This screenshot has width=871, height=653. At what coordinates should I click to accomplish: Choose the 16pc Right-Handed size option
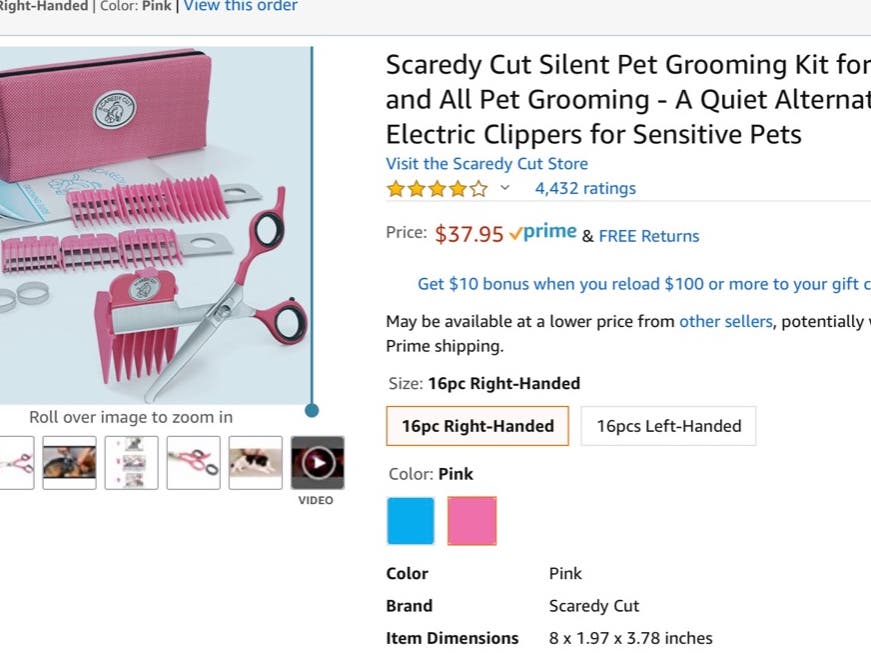point(478,426)
